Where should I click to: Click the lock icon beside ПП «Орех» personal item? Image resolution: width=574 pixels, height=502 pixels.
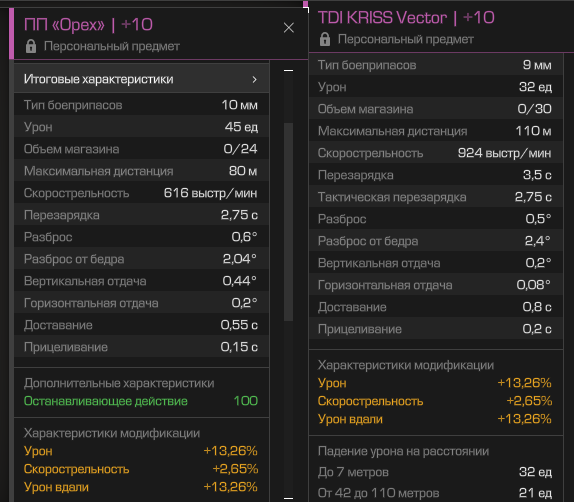tap(31, 46)
